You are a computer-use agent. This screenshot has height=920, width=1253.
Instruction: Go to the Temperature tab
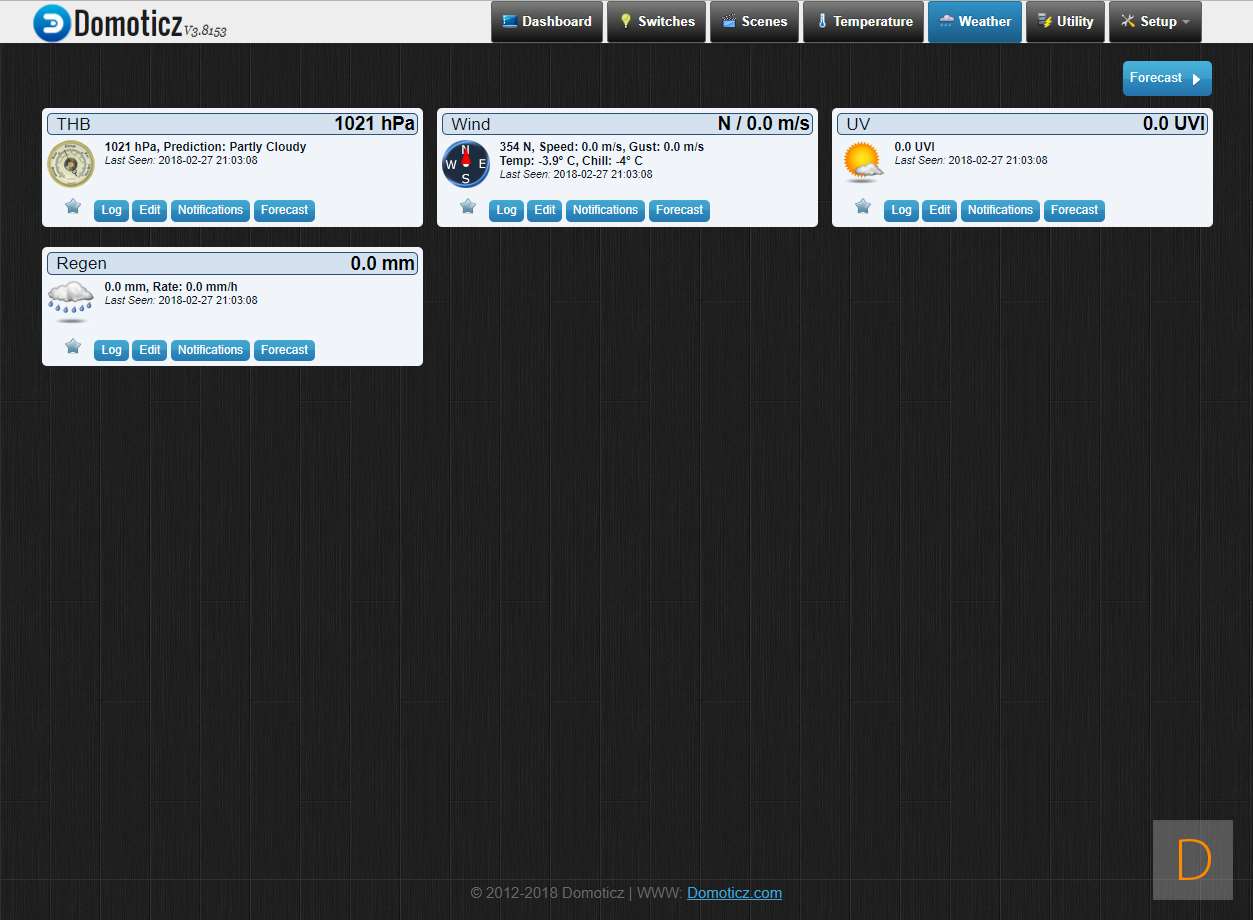pyautogui.click(x=863, y=22)
